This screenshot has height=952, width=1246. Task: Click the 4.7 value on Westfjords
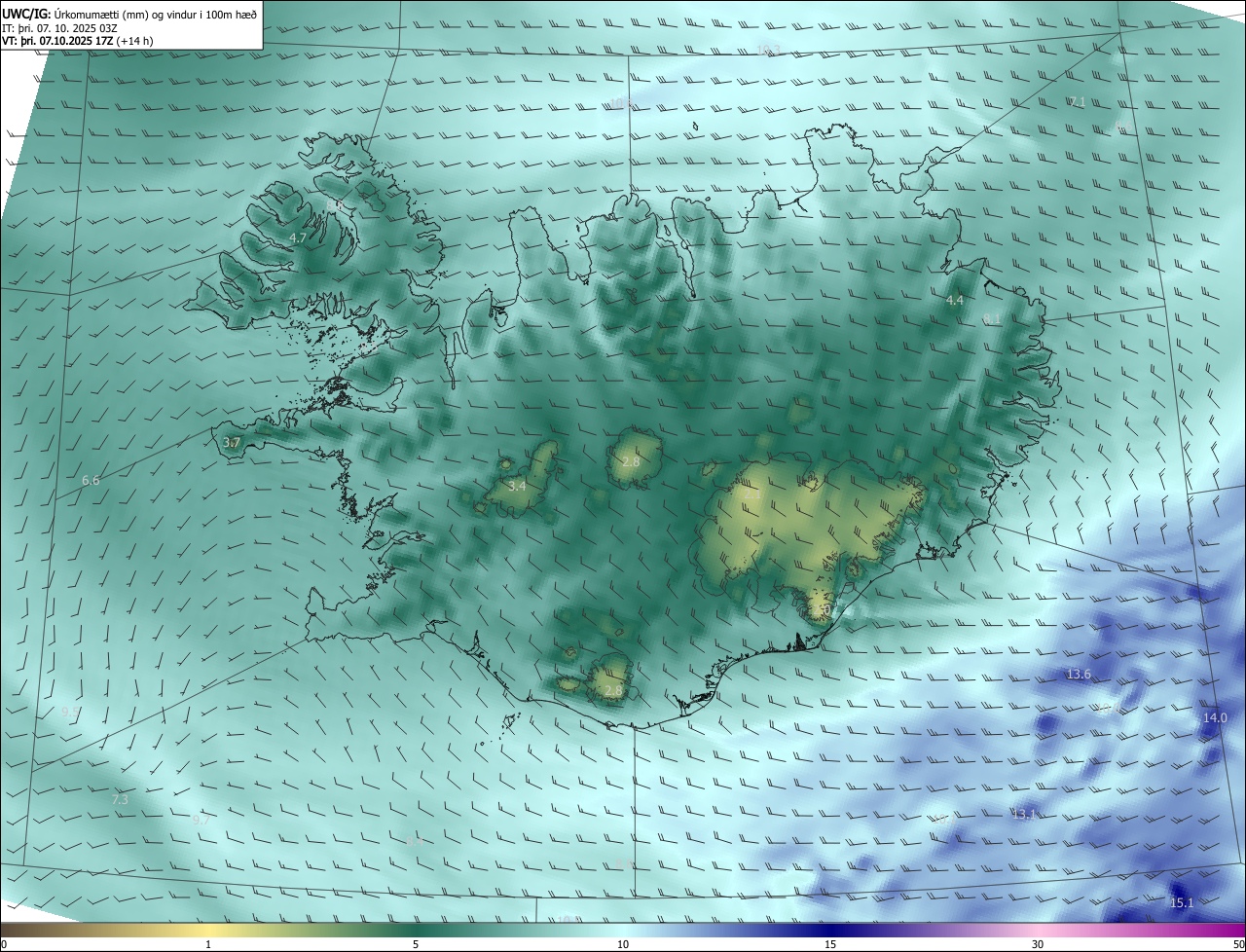299,238
